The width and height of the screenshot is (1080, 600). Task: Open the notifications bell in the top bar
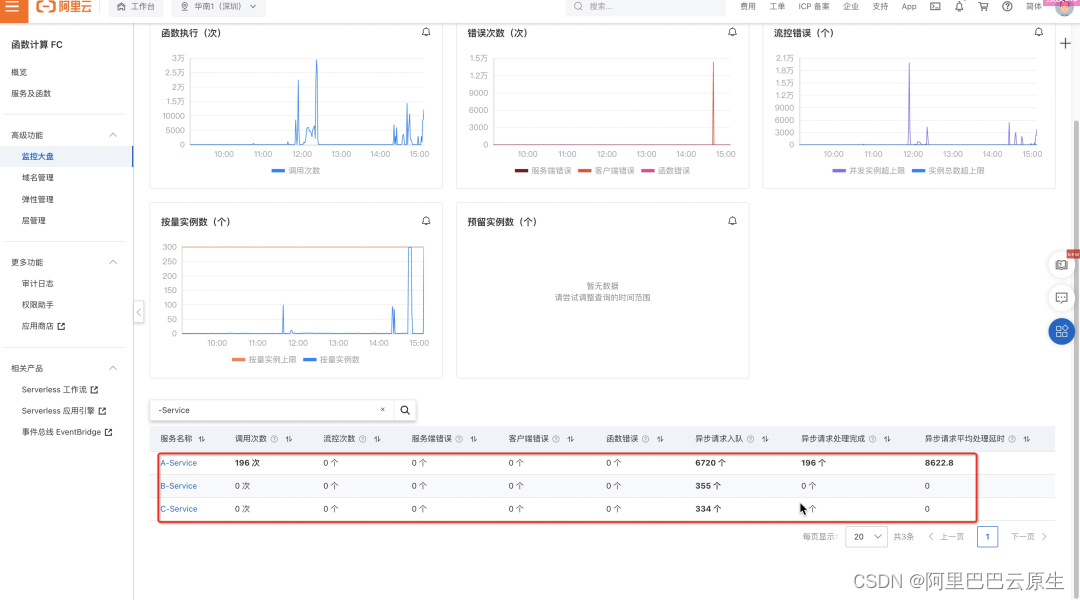(959, 7)
